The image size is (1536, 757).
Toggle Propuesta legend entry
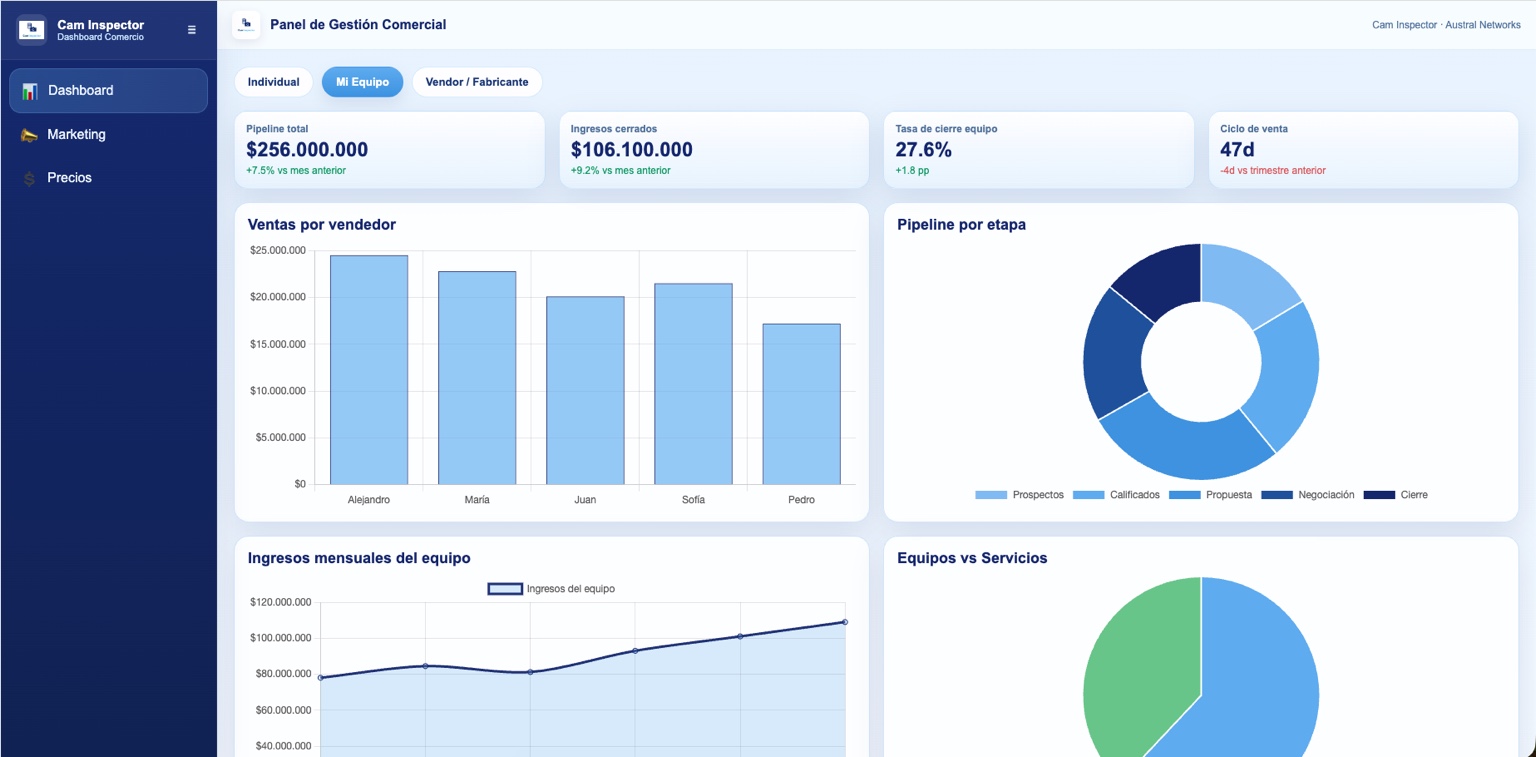1211,495
